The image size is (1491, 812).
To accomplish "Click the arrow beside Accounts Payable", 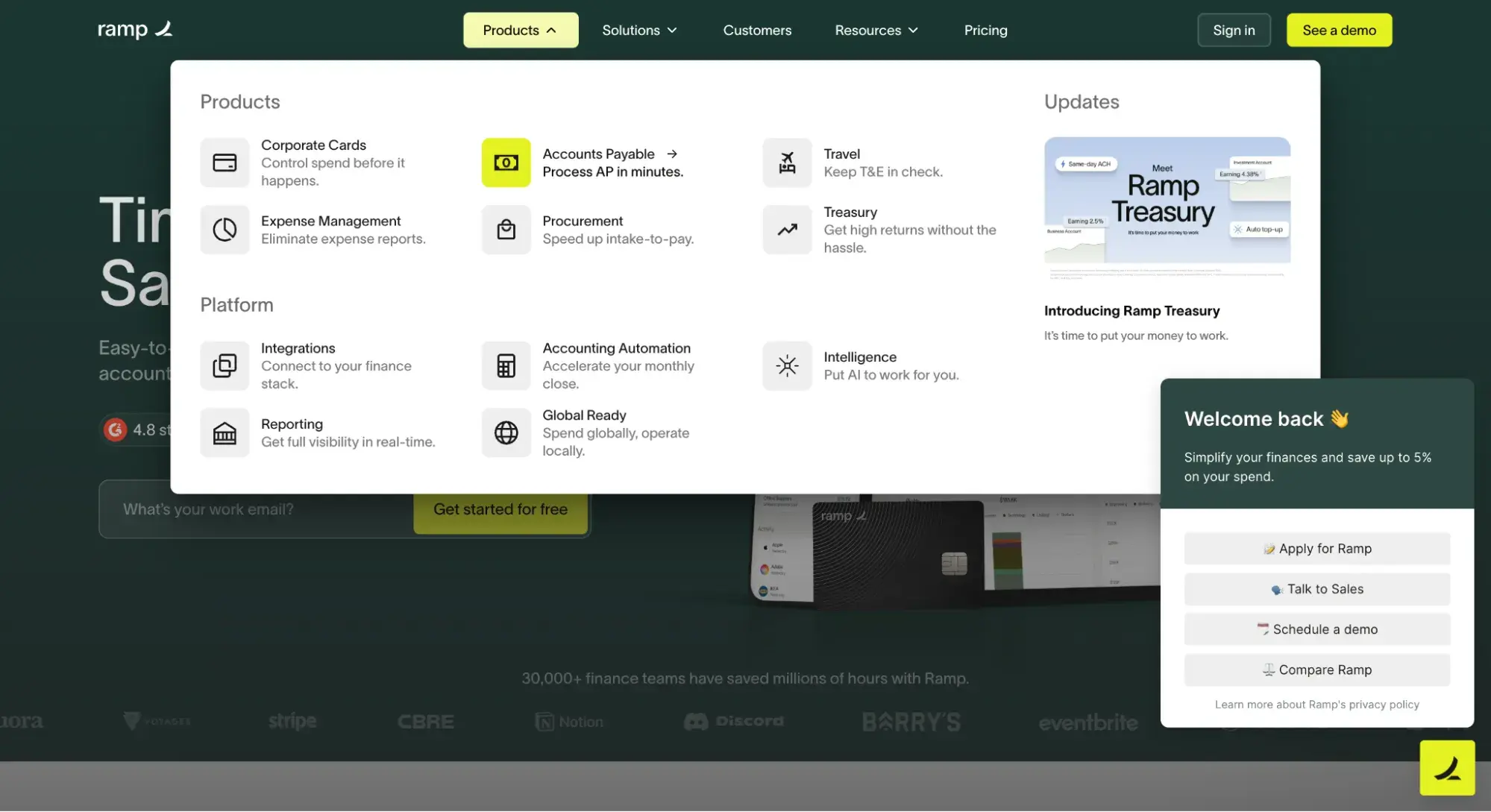I will coord(672,154).
